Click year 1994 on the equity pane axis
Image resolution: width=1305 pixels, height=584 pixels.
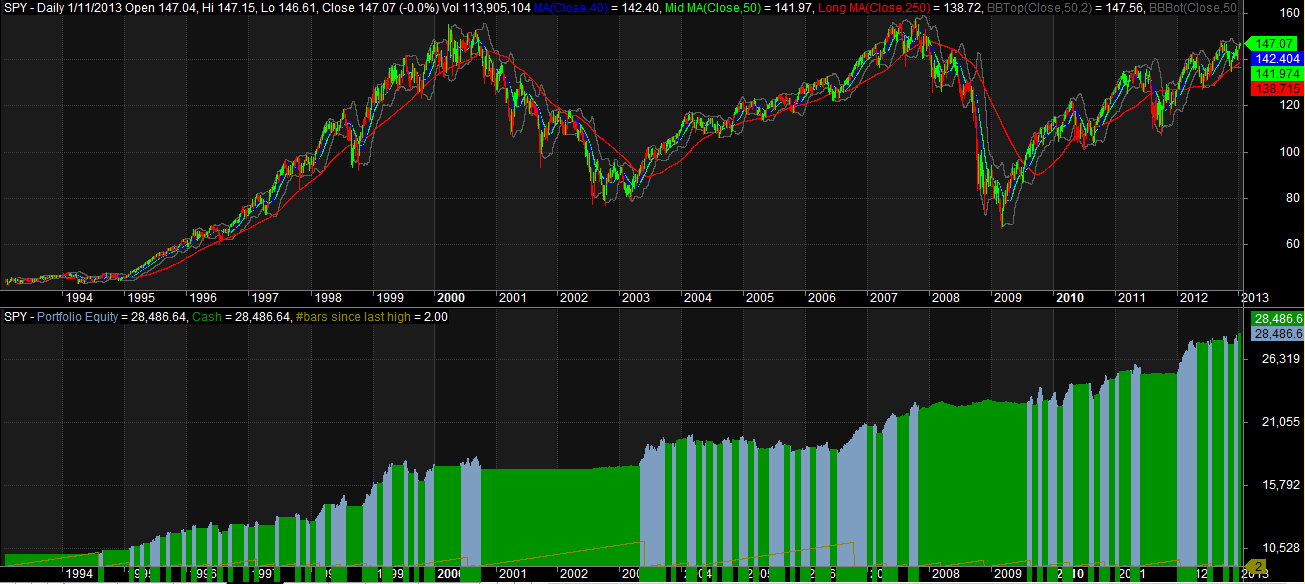[x=79, y=574]
